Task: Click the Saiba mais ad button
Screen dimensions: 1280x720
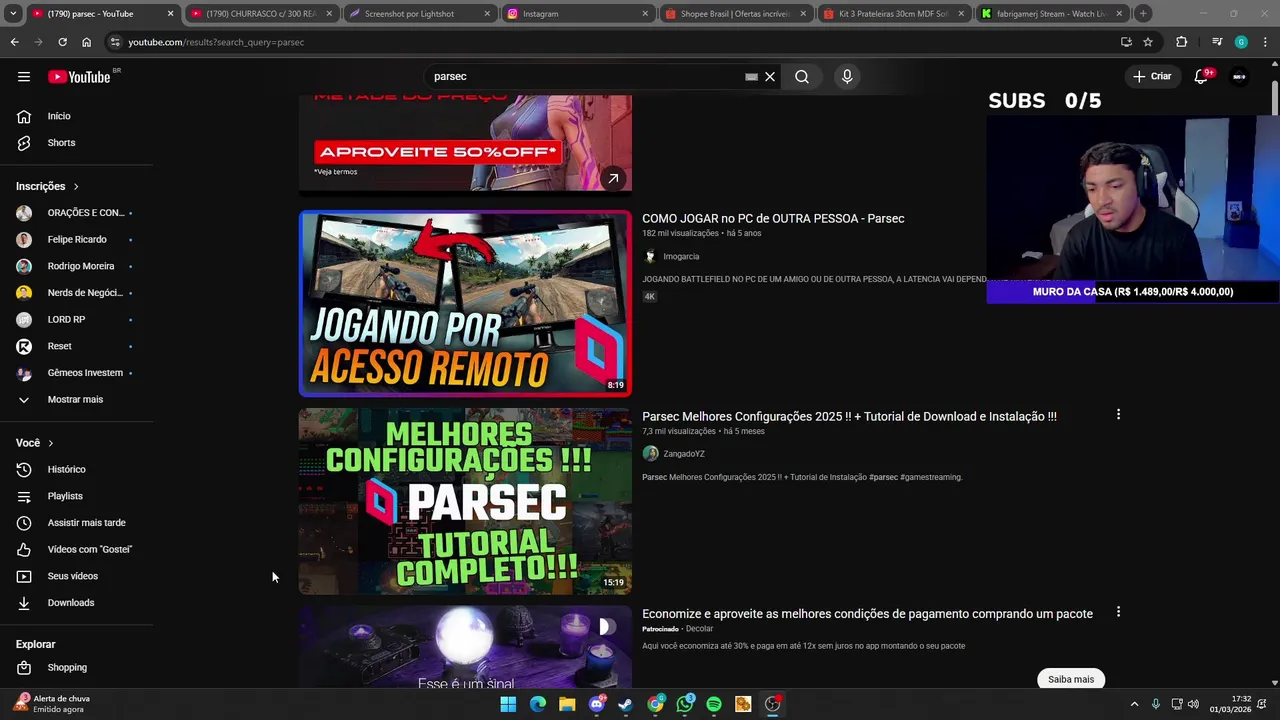Action: [1071, 679]
